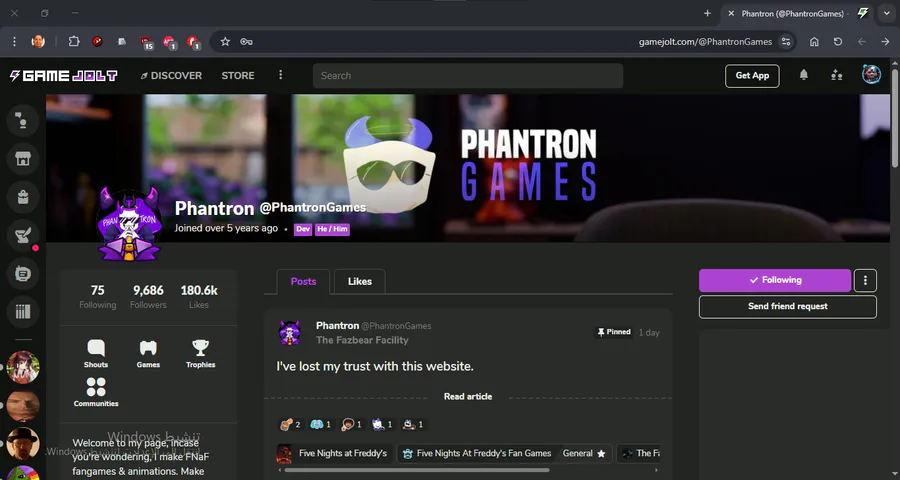Open the browser profile avatar in the toolbar
Screen dimensions: 900x480
click(x=38, y=41)
